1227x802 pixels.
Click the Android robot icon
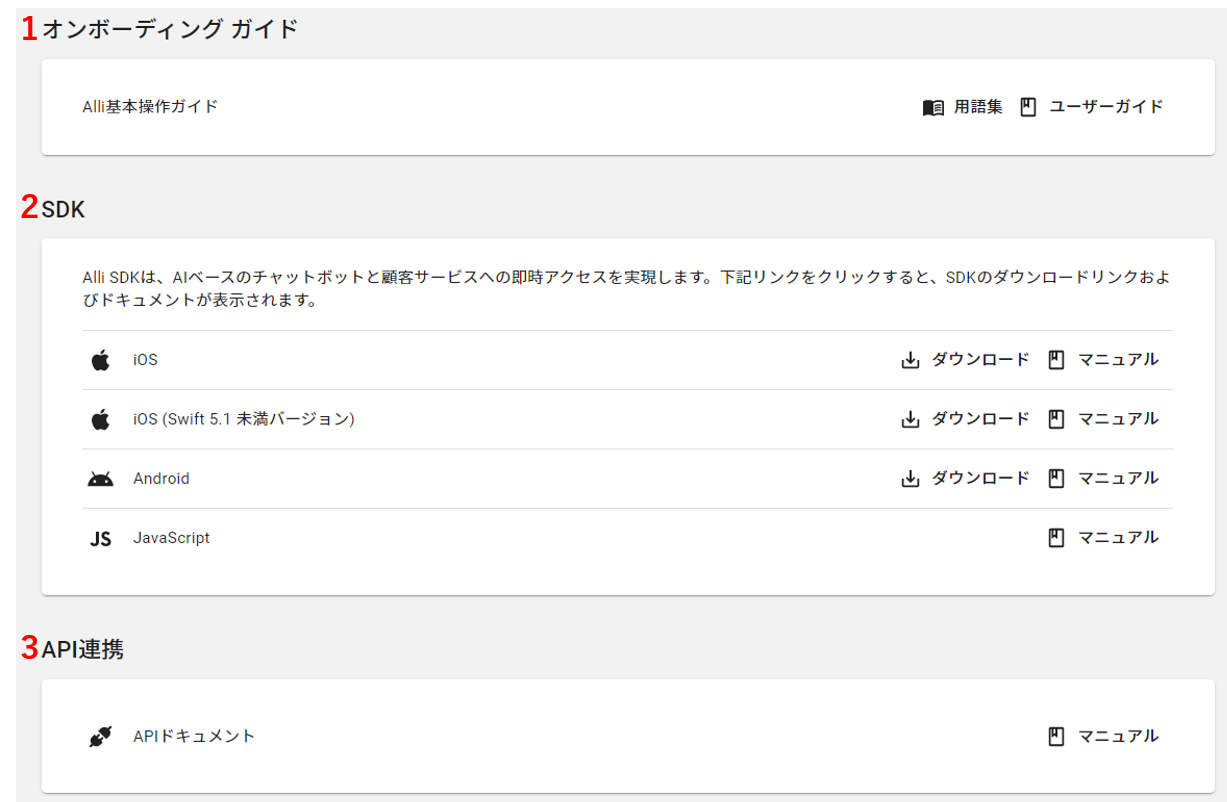point(100,479)
